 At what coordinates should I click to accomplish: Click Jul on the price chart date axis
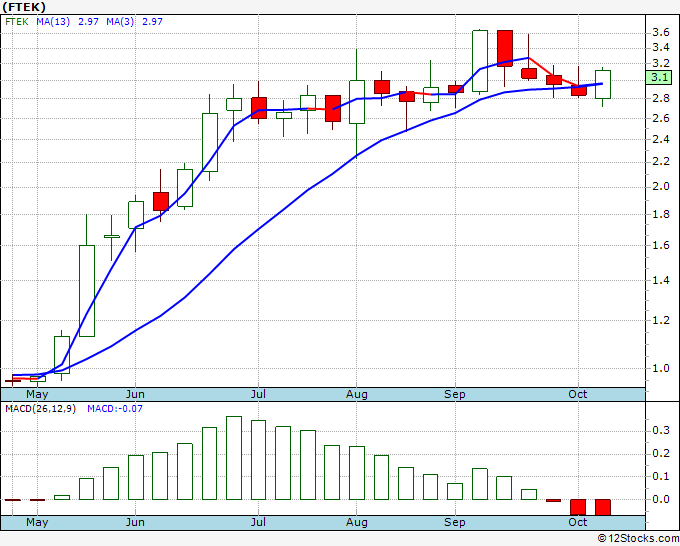258,395
